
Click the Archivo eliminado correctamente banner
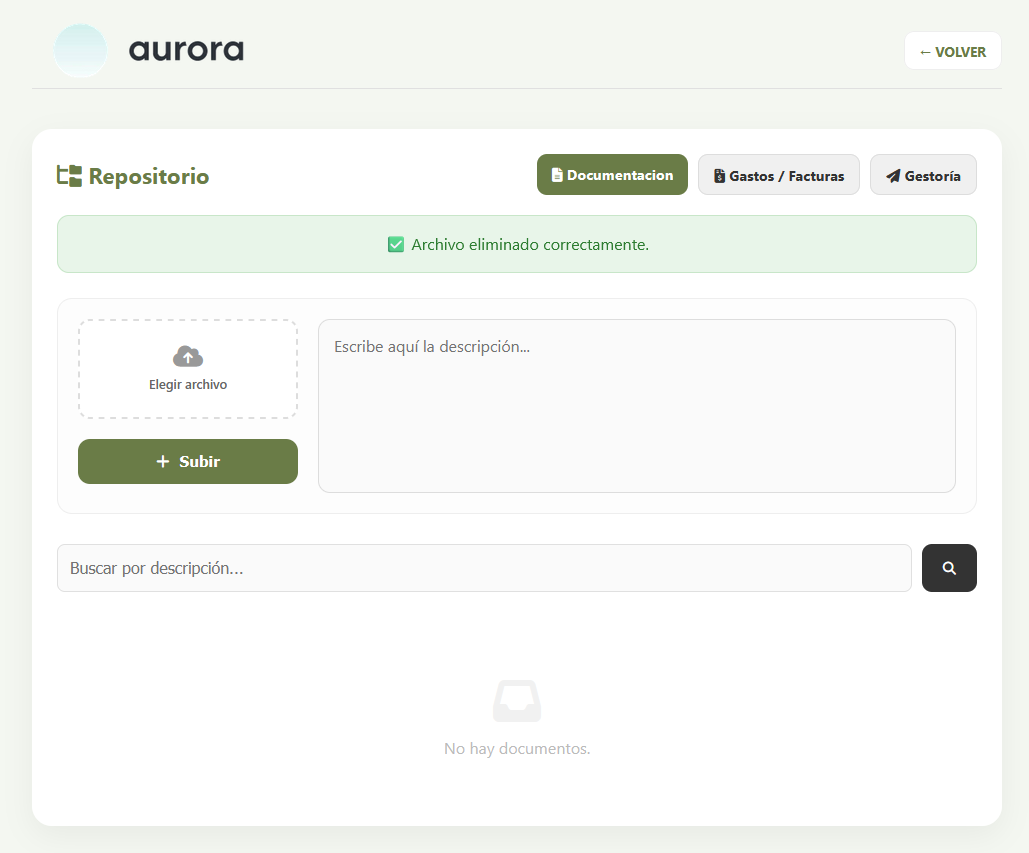[516, 243]
